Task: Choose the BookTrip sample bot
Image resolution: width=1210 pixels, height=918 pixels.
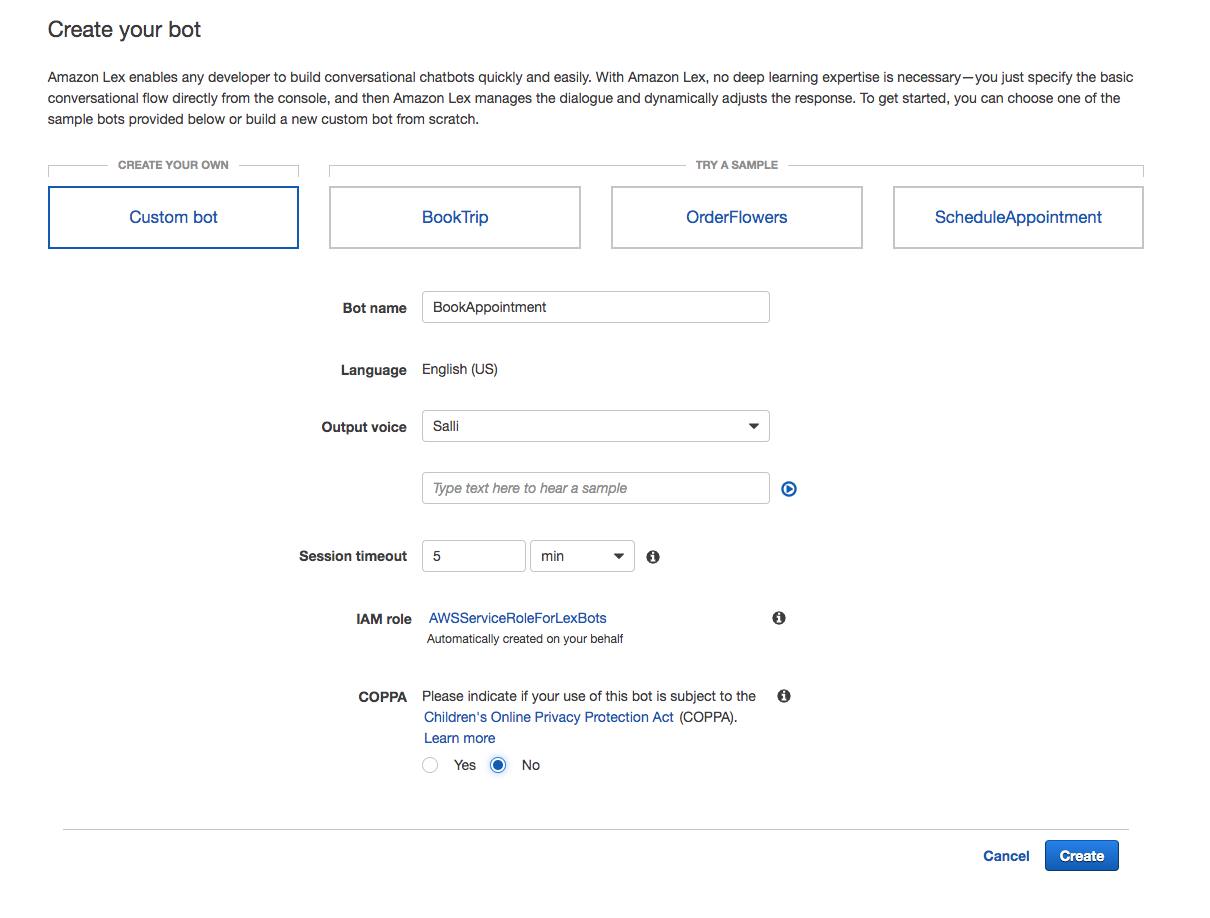Action: tap(455, 217)
